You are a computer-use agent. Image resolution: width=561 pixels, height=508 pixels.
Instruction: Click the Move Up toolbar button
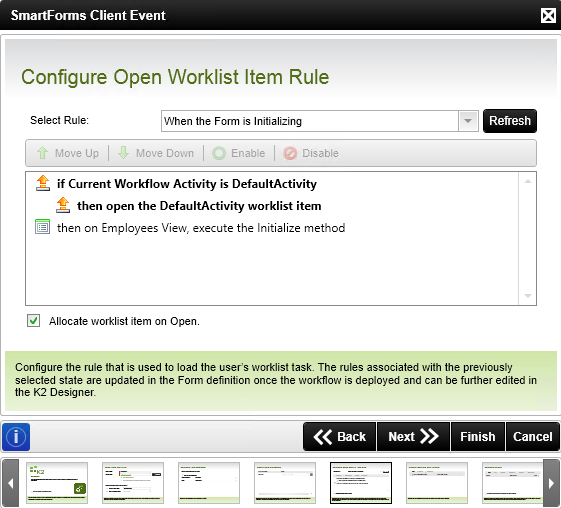pyautogui.click(x=68, y=153)
